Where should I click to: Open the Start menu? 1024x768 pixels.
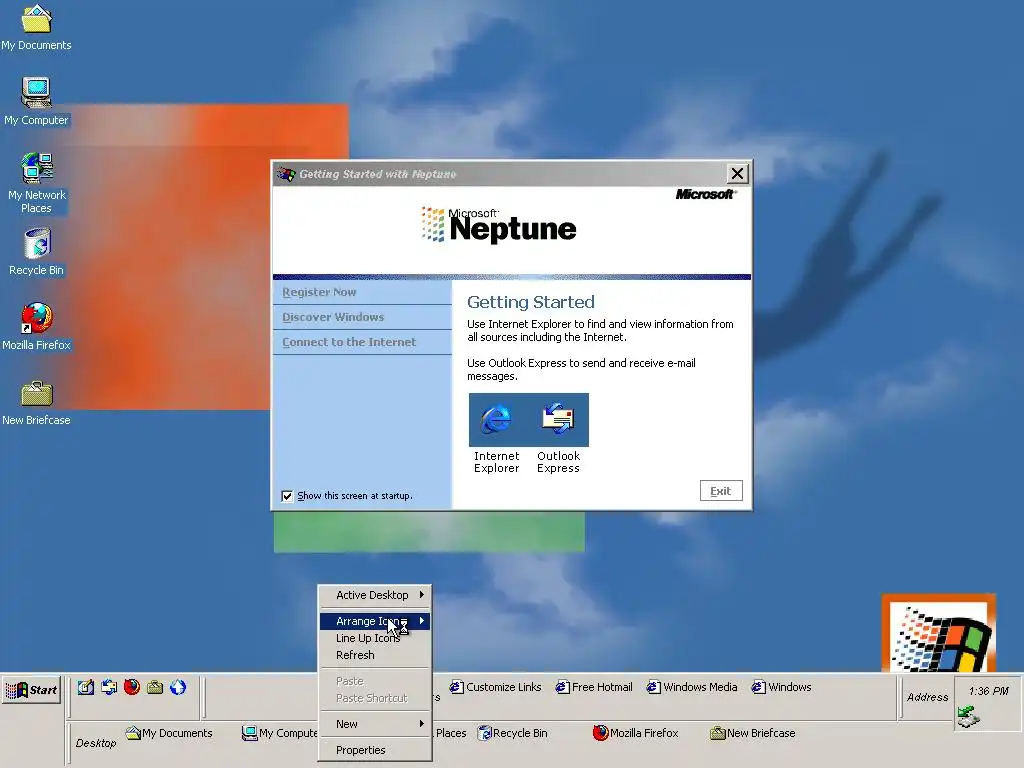click(31, 690)
